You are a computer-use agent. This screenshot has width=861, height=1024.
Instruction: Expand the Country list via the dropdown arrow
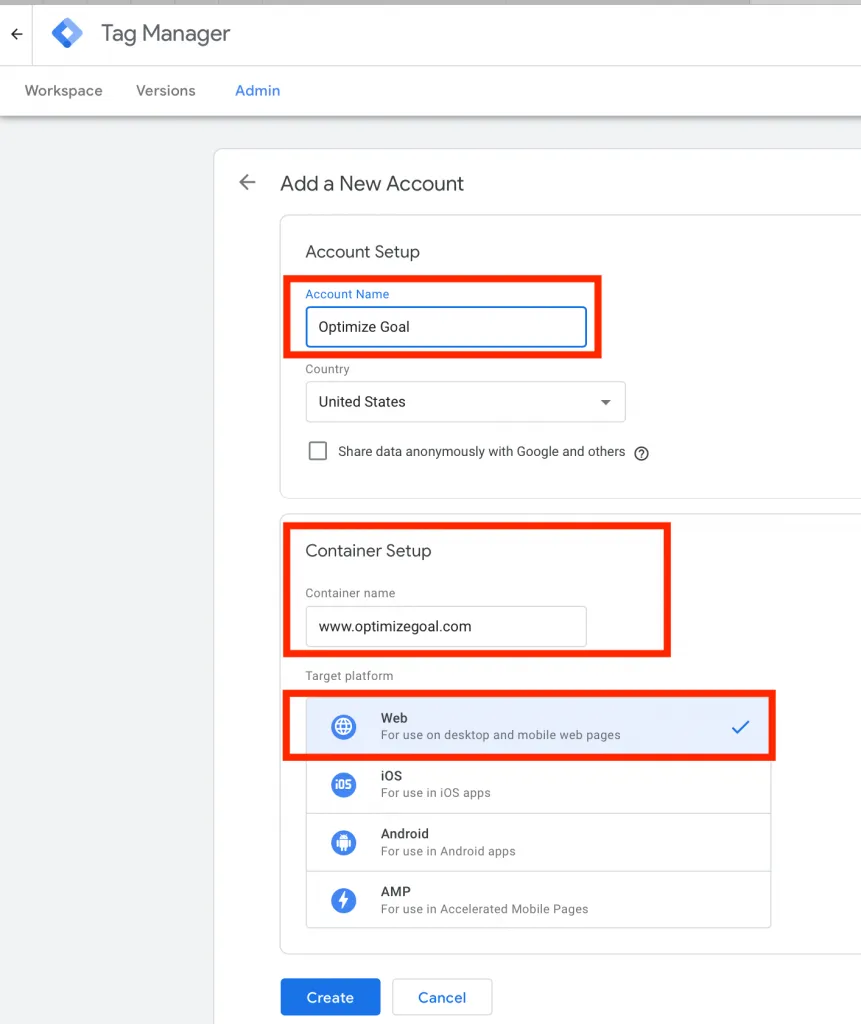click(606, 402)
